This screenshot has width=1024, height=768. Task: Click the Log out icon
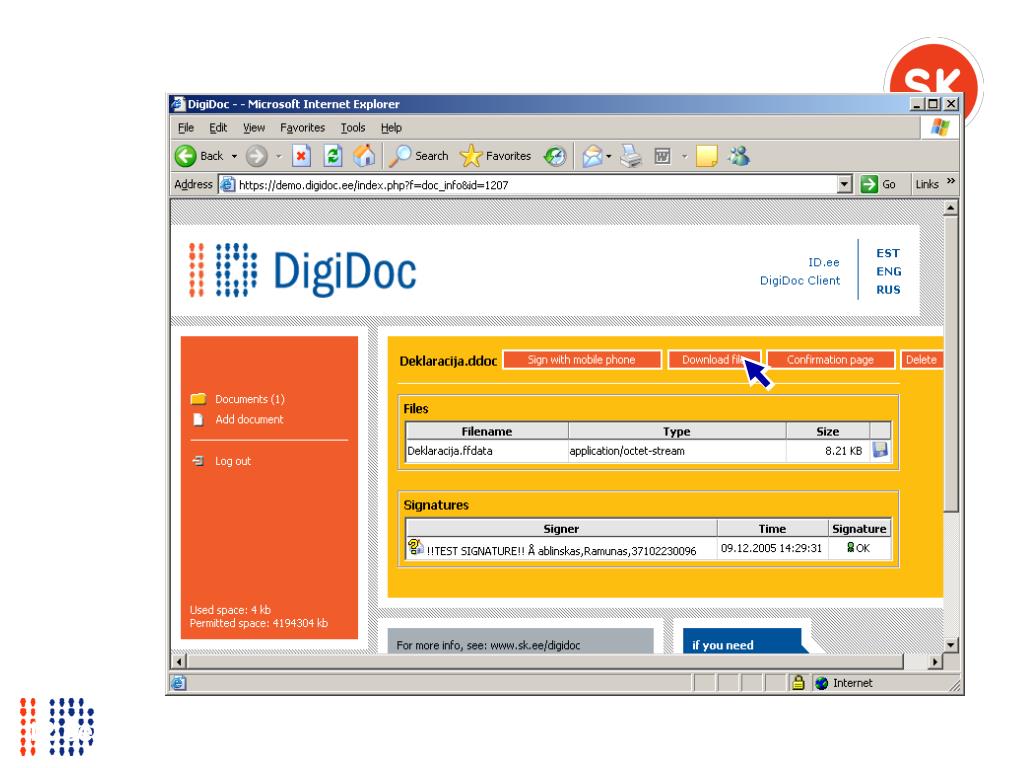[199, 461]
